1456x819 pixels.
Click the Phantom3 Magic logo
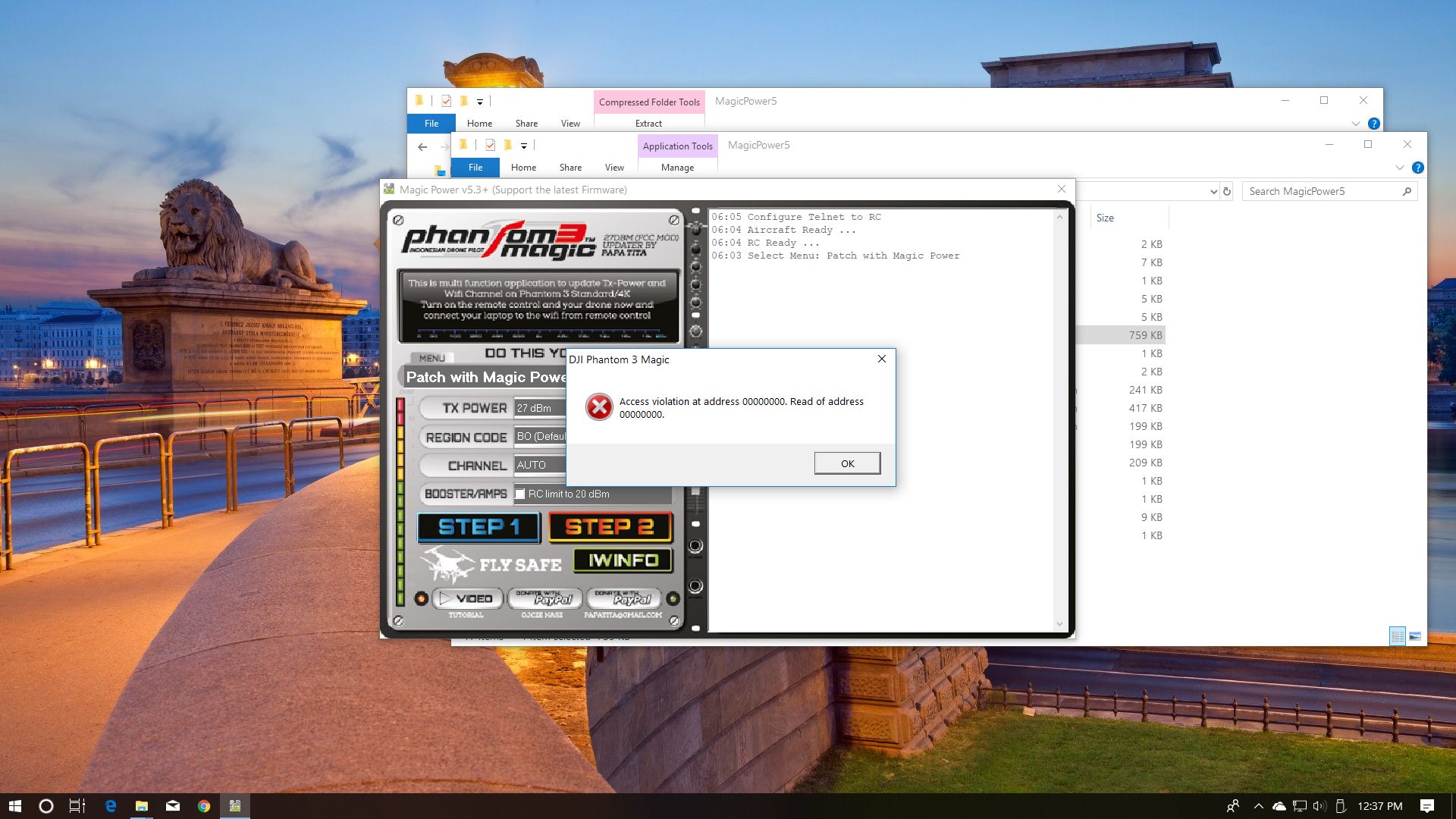click(498, 240)
